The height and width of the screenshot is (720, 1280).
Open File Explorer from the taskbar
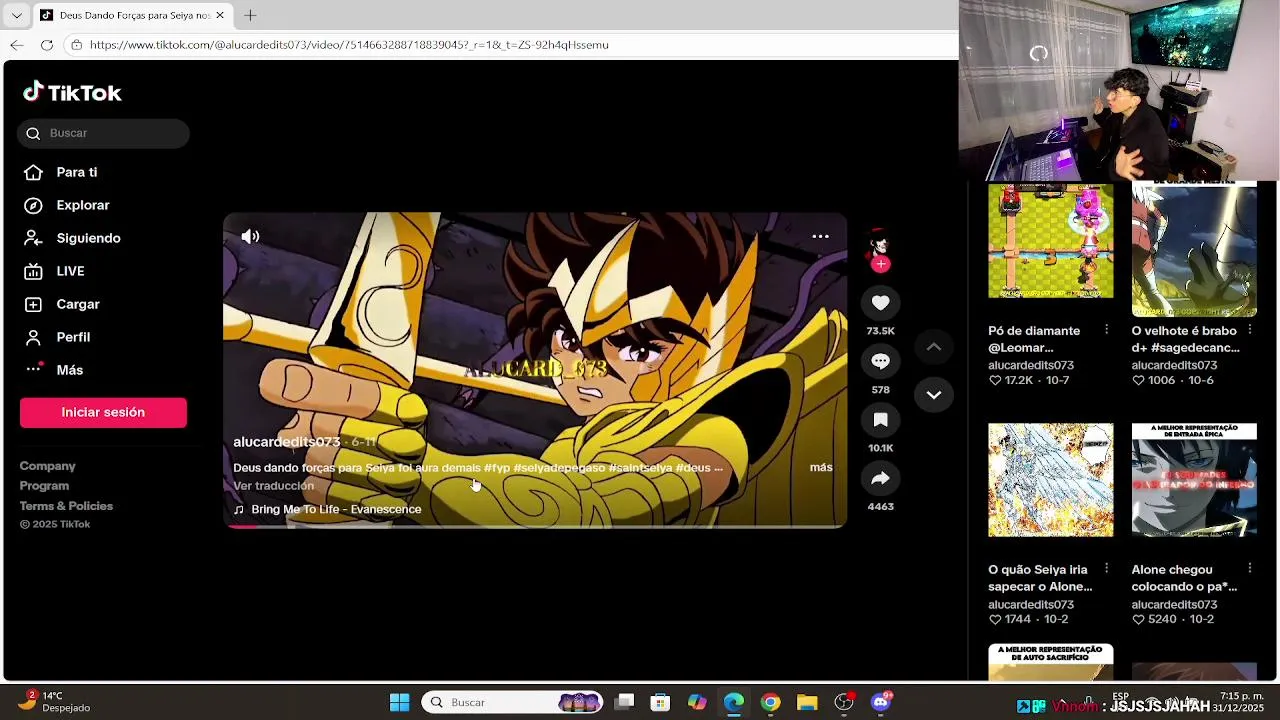807,702
